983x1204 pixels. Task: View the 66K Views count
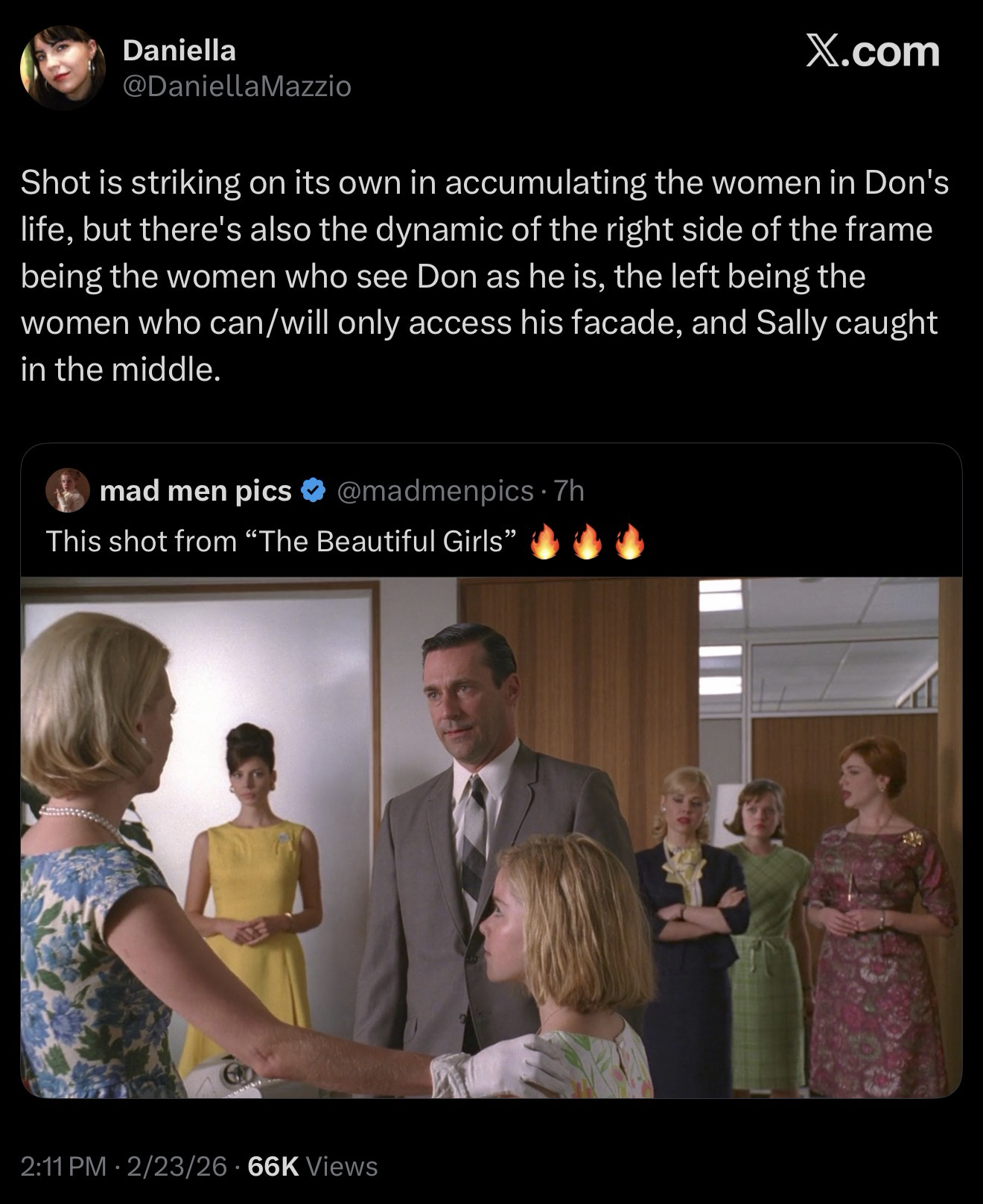tap(313, 1166)
